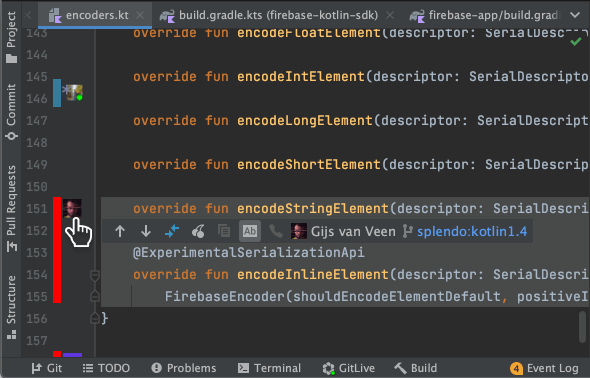590x378 pixels.
Task: Switch to build.gradle.kts (firebase-kotlin-sdk) tab
Action: coord(268,15)
